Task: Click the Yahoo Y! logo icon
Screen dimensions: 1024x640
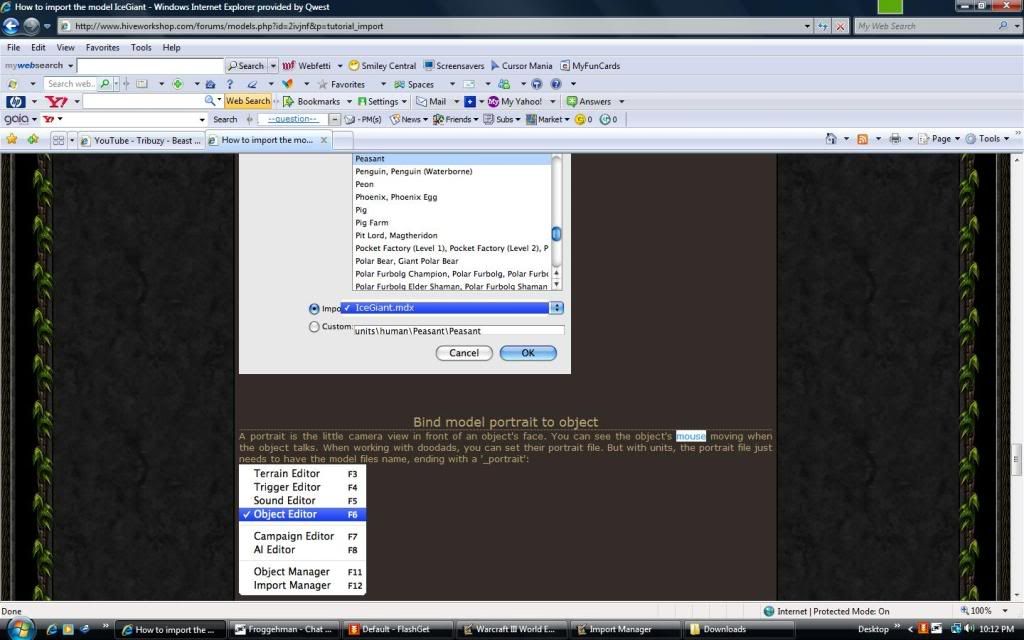Action: (56, 102)
